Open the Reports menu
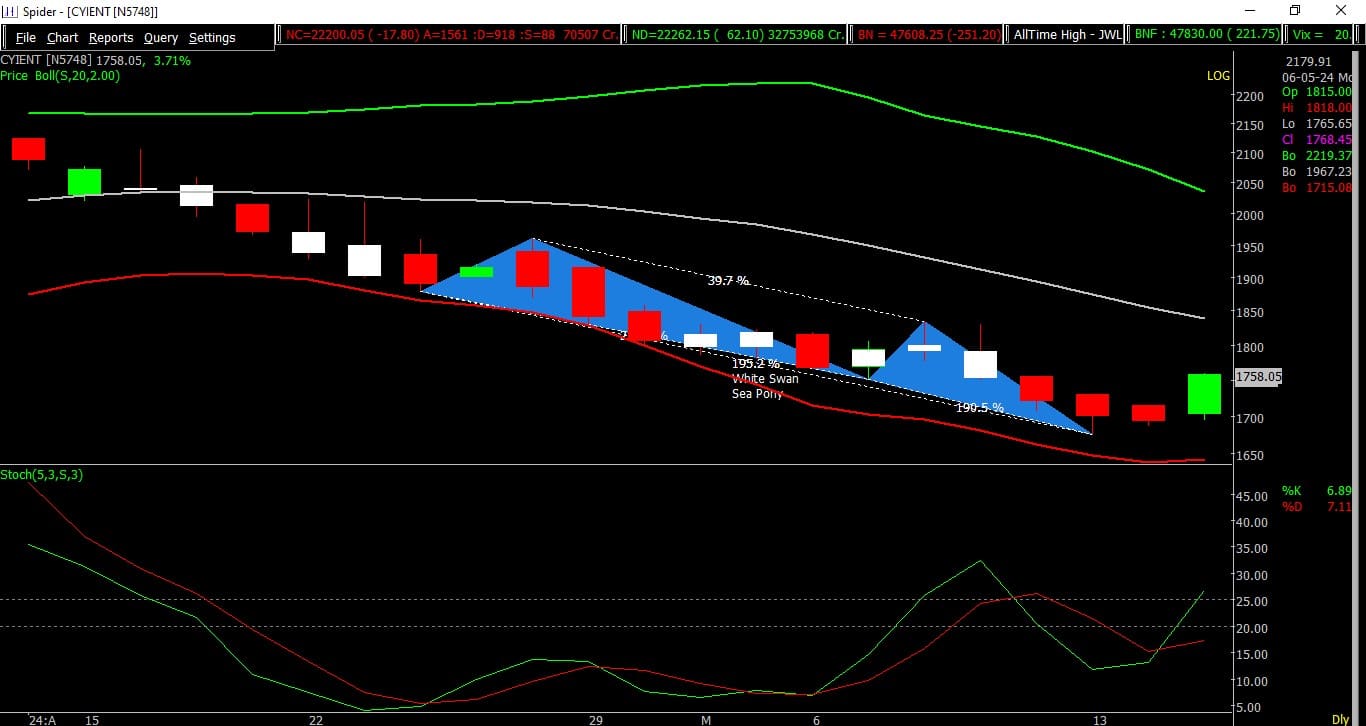Screen dimensions: 1366x726 click(110, 38)
